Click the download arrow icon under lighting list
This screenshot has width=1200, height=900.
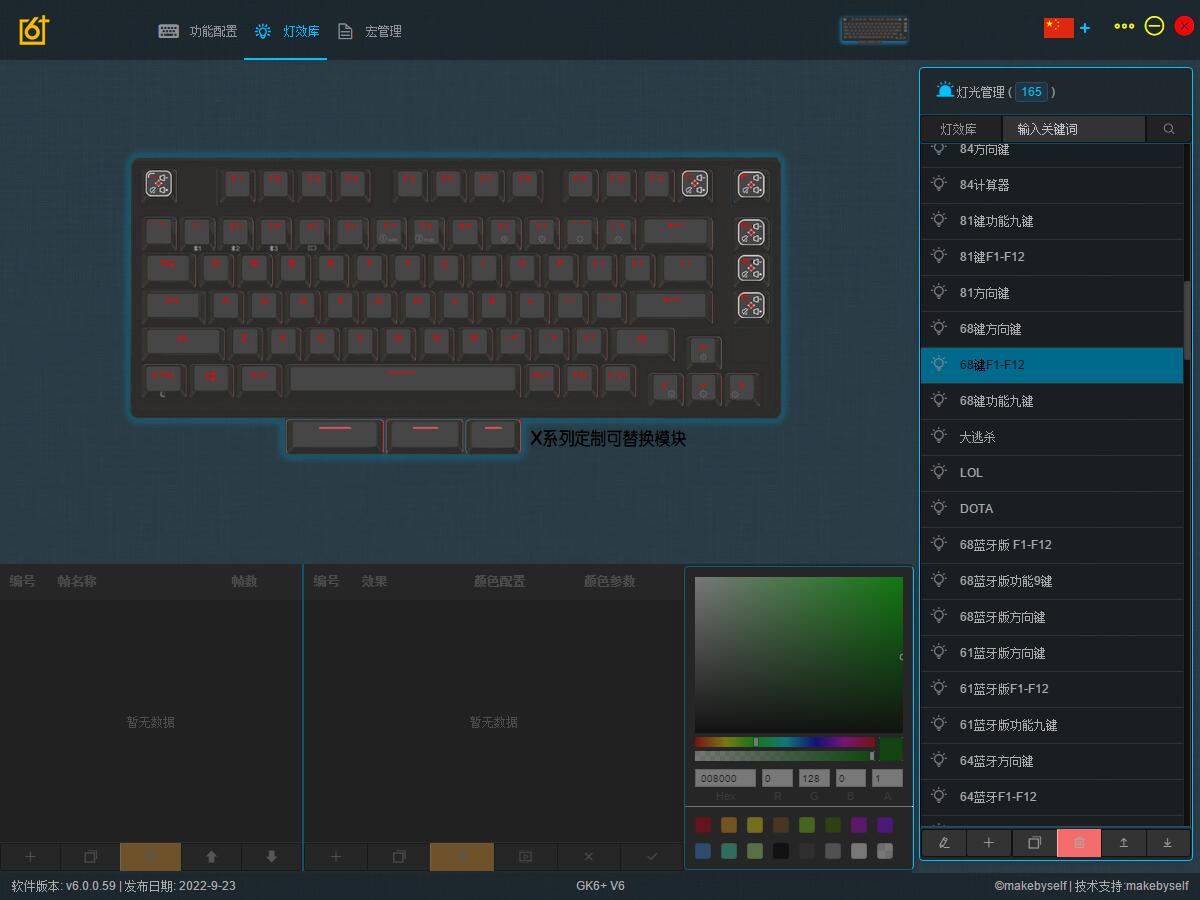1167,843
